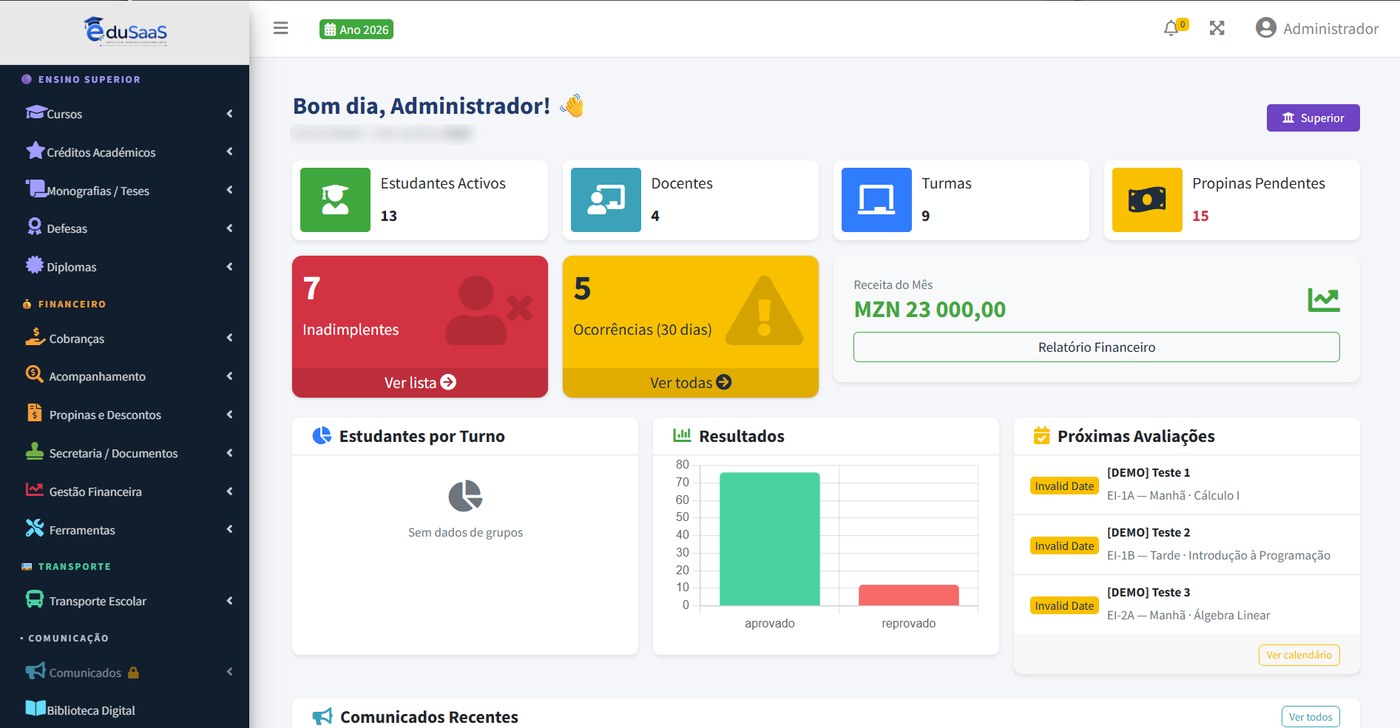Expand the Monografias / Teses chevron
The height and width of the screenshot is (728, 1400).
pyautogui.click(x=229, y=190)
